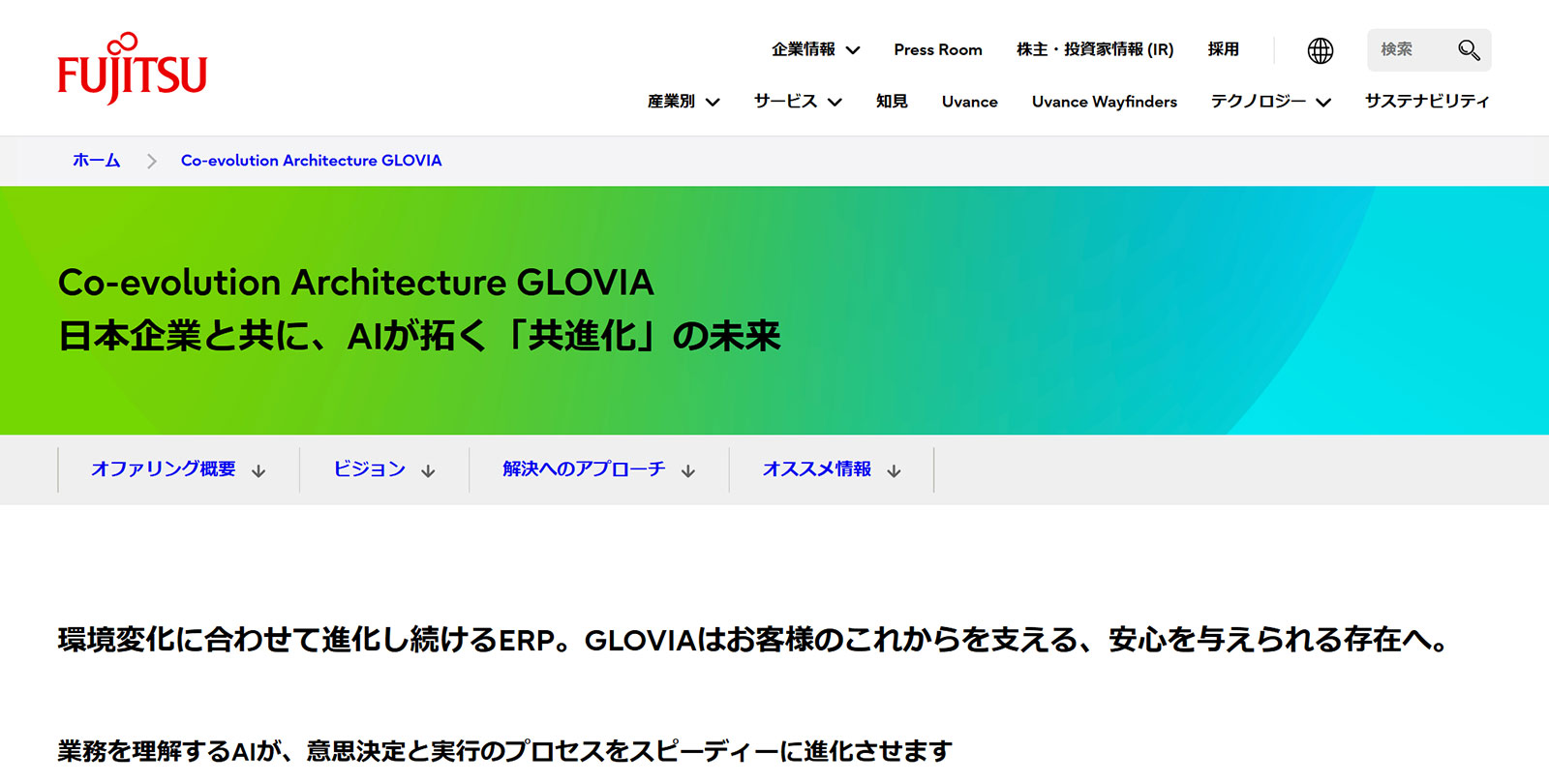Click Co-evolution Architecture GLOVIA breadcrumb
Viewport: 1549px width, 784px height.
(x=311, y=161)
